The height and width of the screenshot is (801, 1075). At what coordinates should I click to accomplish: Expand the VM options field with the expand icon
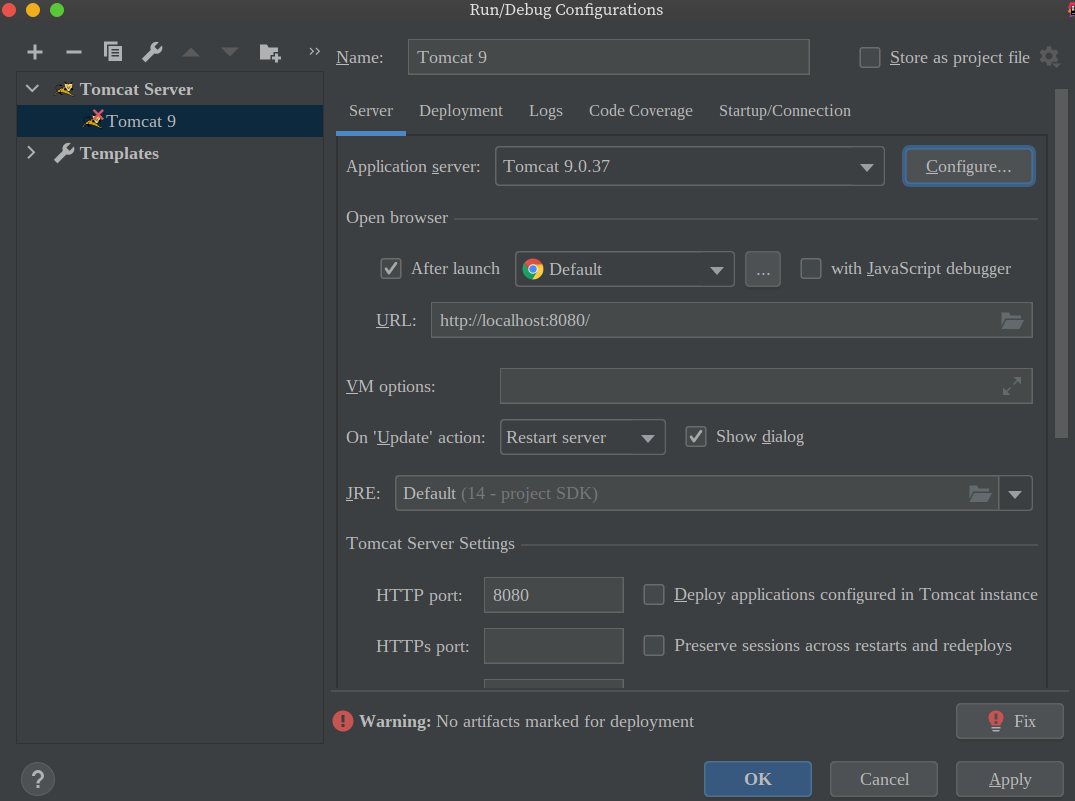[1012, 386]
